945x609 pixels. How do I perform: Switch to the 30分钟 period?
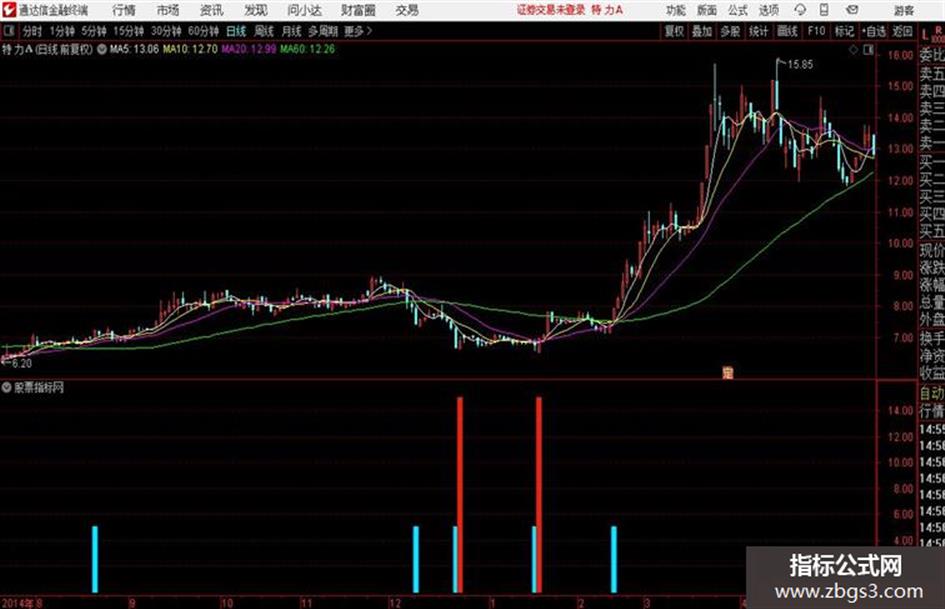(x=166, y=31)
